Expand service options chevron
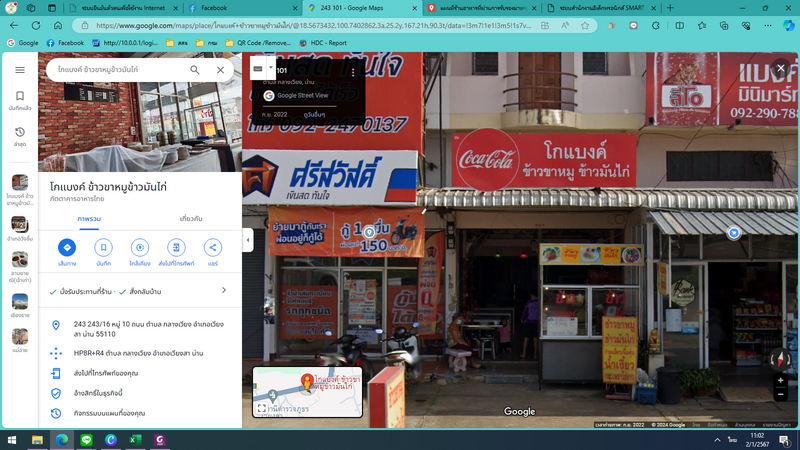 point(223,290)
